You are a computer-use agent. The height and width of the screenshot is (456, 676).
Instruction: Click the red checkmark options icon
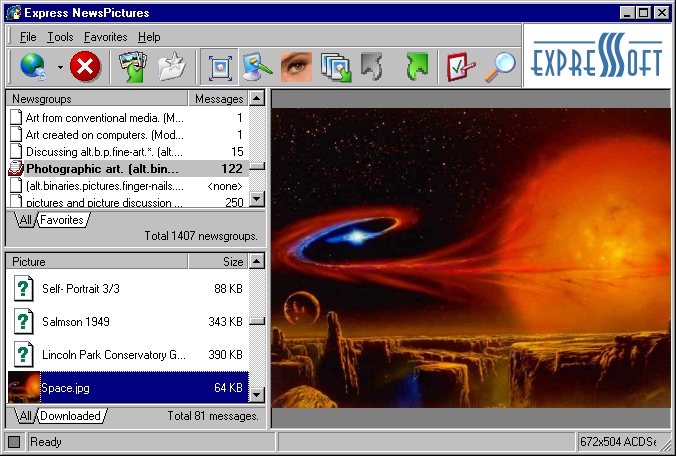pos(461,67)
